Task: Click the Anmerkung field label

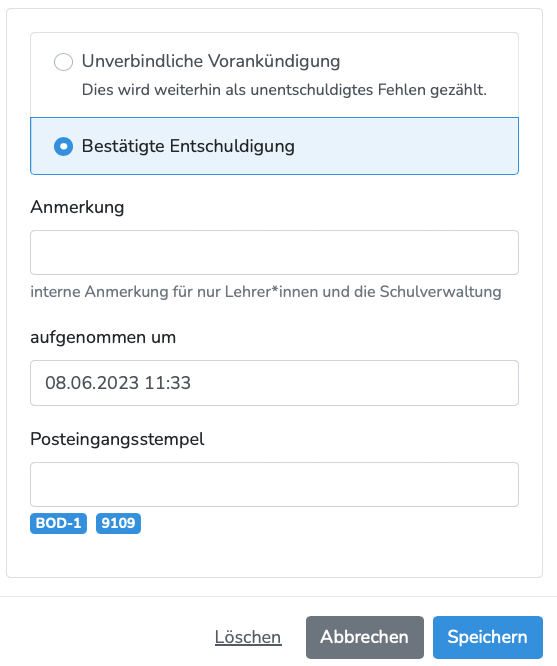Action: 77,207
